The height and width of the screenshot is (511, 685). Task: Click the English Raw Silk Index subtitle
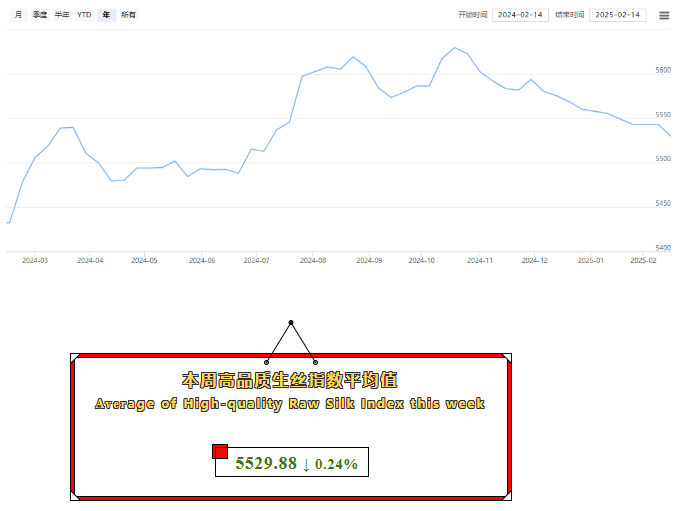pos(290,404)
